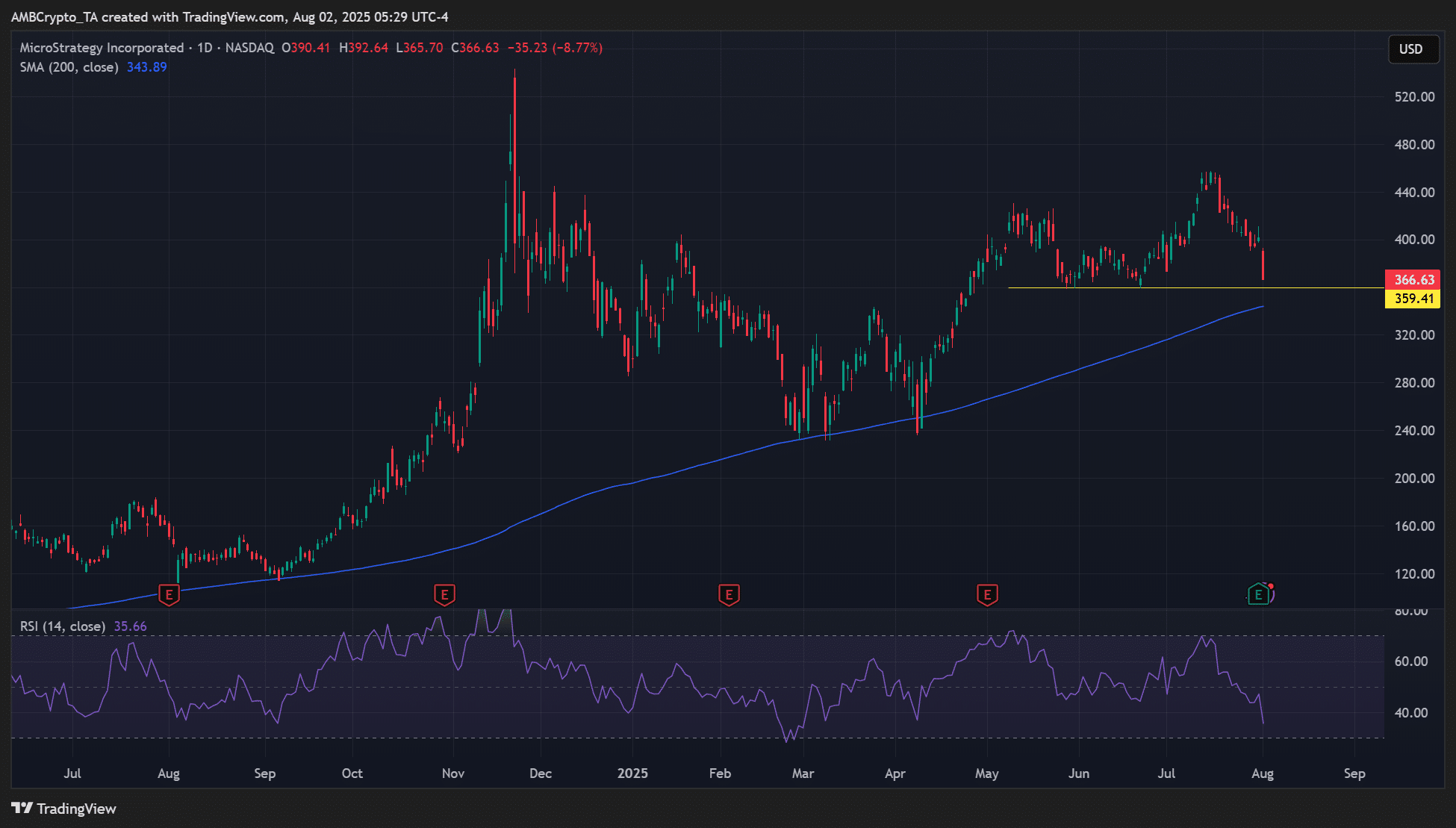Open the earnings marker near Feb
Image resolution: width=1456 pixels, height=828 pixels.
click(729, 595)
